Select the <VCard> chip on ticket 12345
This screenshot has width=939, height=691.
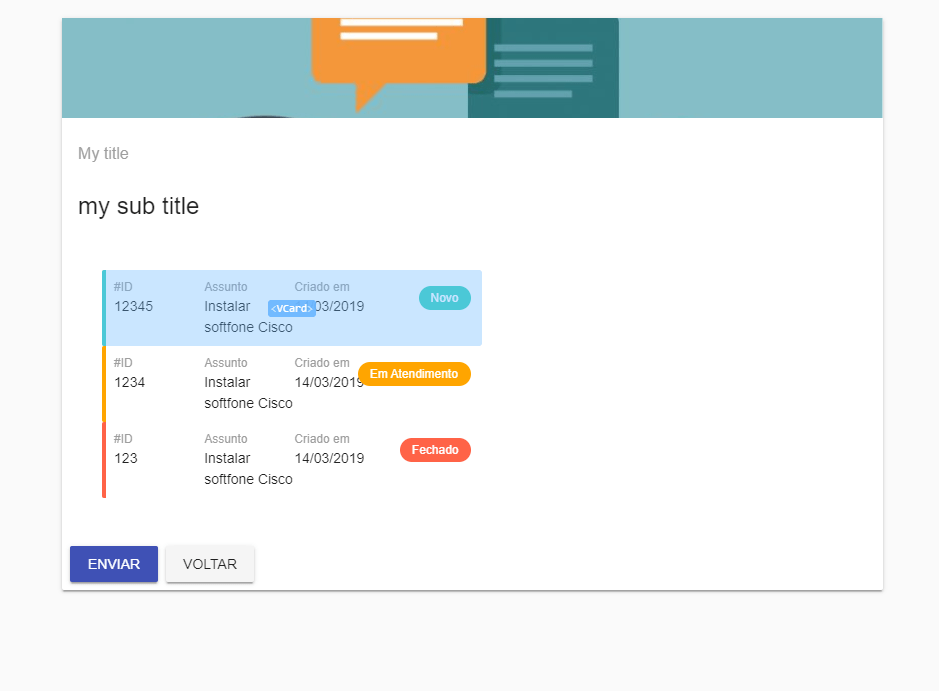click(x=291, y=307)
